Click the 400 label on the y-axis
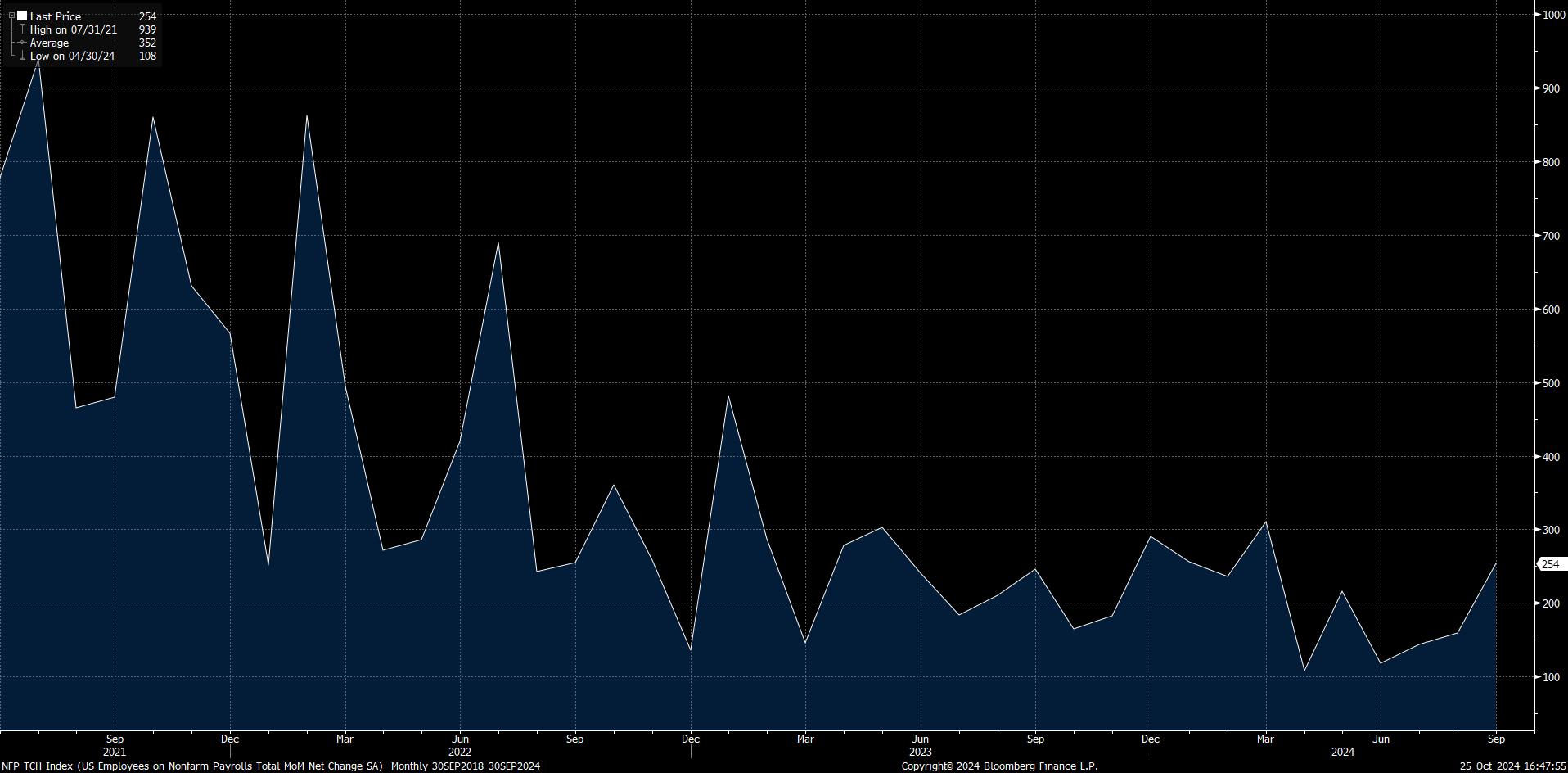This screenshot has height=773, width=1568. (1551, 457)
